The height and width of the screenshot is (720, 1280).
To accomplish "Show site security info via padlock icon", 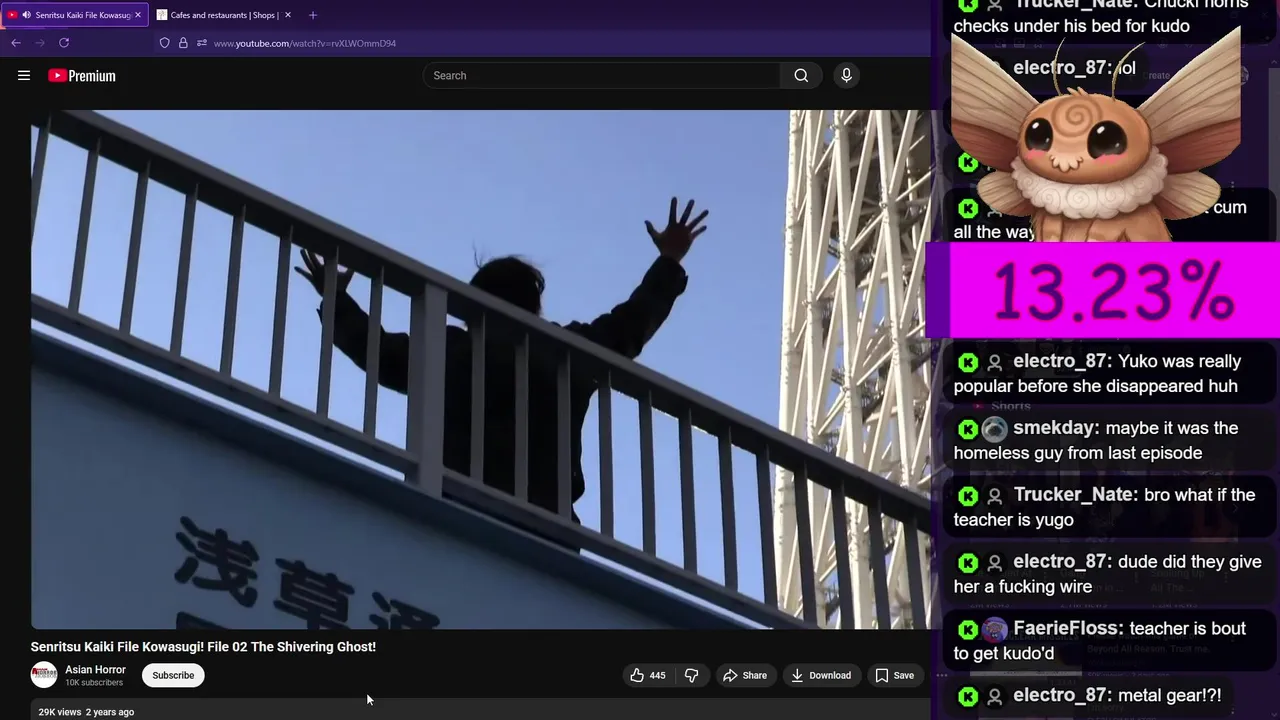I will (183, 43).
